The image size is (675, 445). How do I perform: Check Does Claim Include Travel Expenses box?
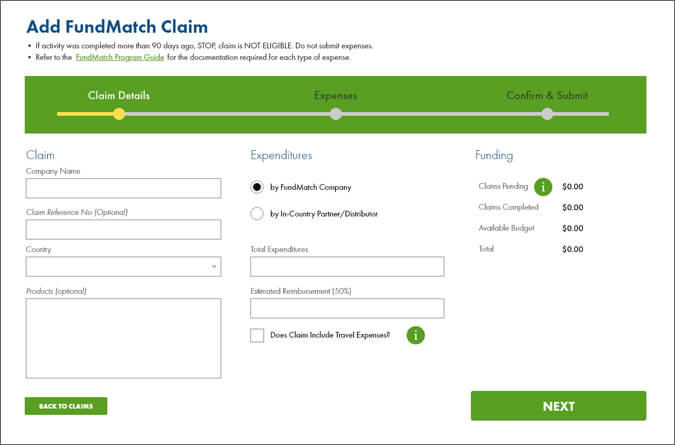click(257, 335)
